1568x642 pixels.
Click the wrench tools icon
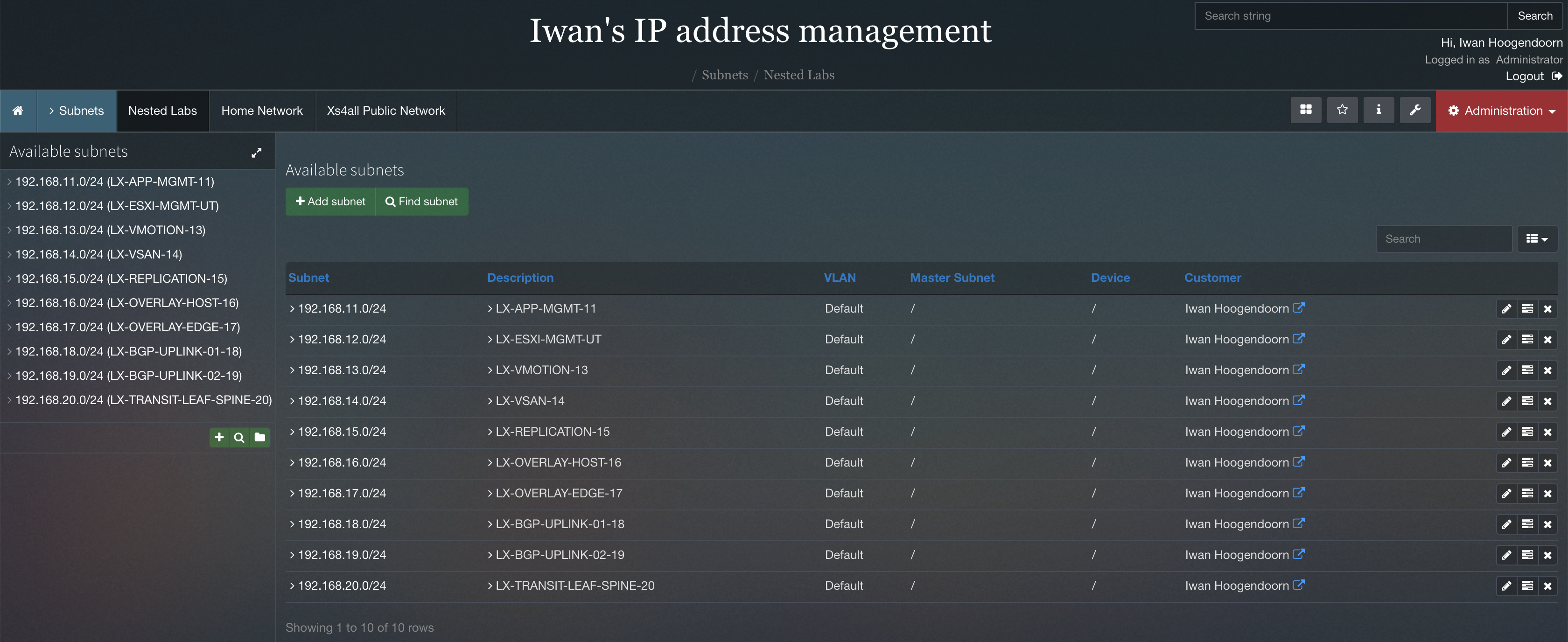pyautogui.click(x=1414, y=110)
